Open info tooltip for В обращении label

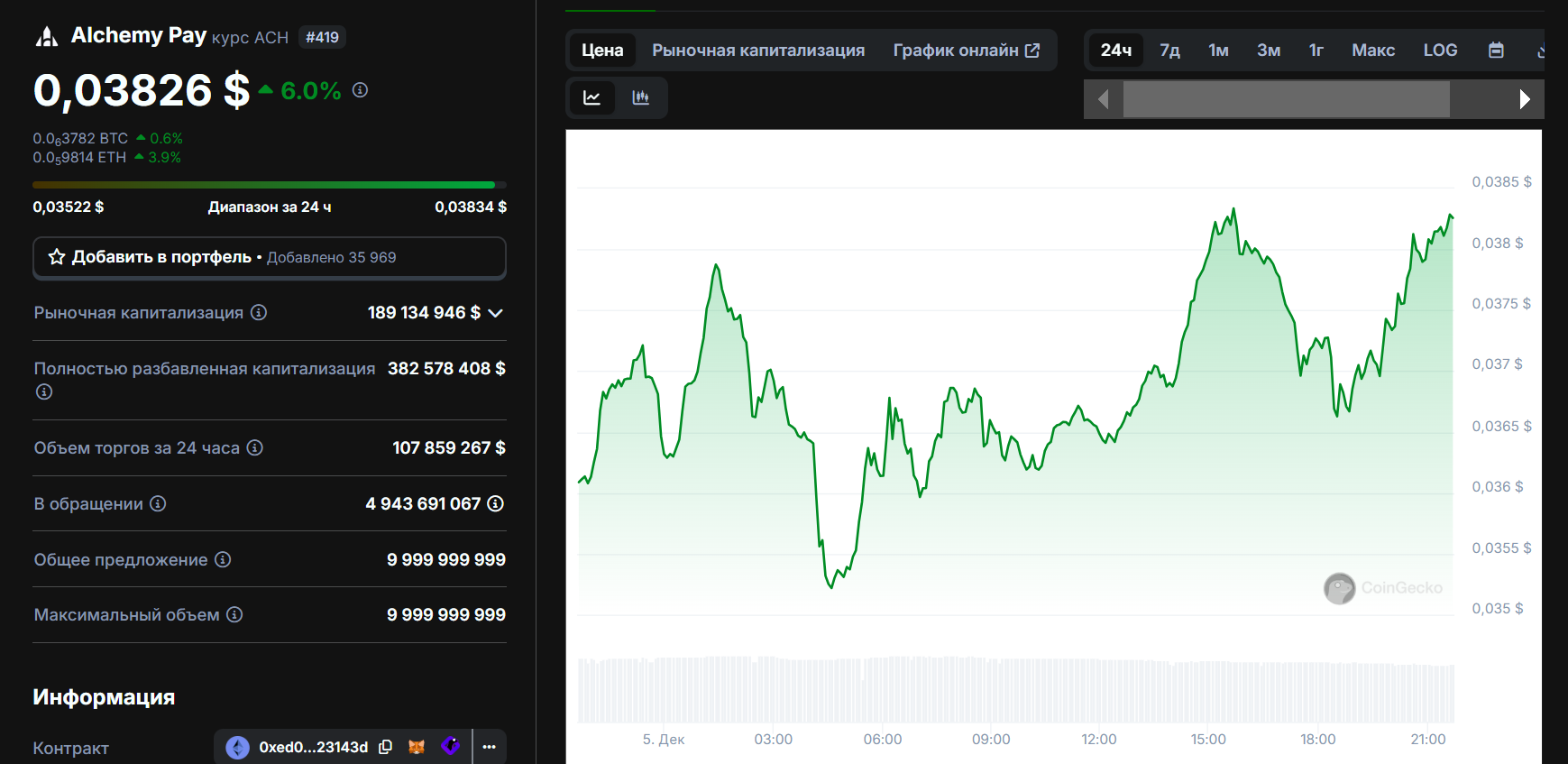158,503
